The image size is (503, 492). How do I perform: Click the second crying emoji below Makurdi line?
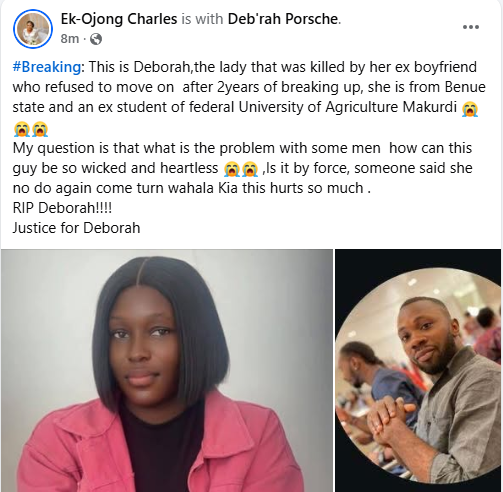[x=40, y=129]
